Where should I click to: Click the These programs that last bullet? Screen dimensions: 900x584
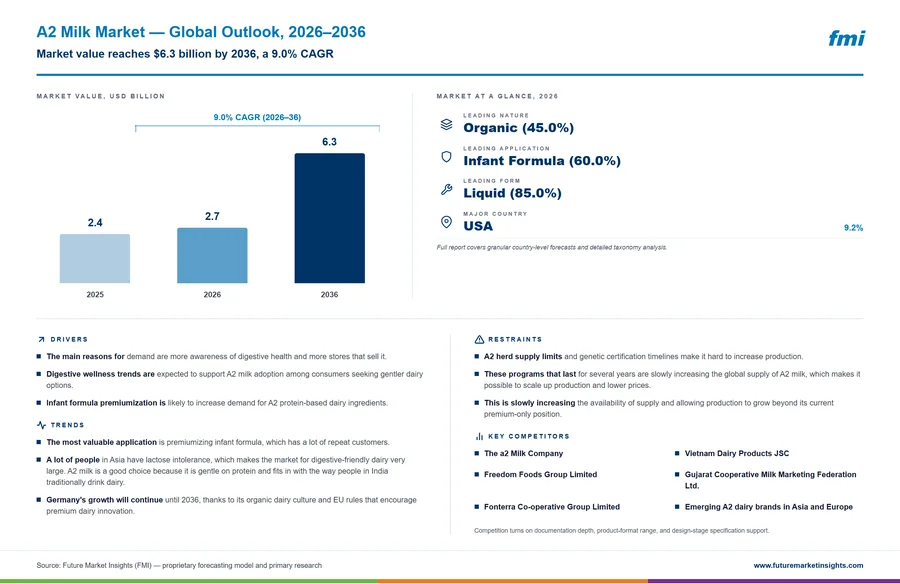click(x=672, y=380)
